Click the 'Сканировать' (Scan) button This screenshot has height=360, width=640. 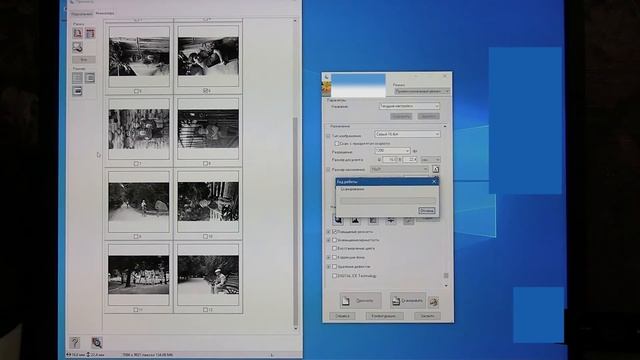408,301
